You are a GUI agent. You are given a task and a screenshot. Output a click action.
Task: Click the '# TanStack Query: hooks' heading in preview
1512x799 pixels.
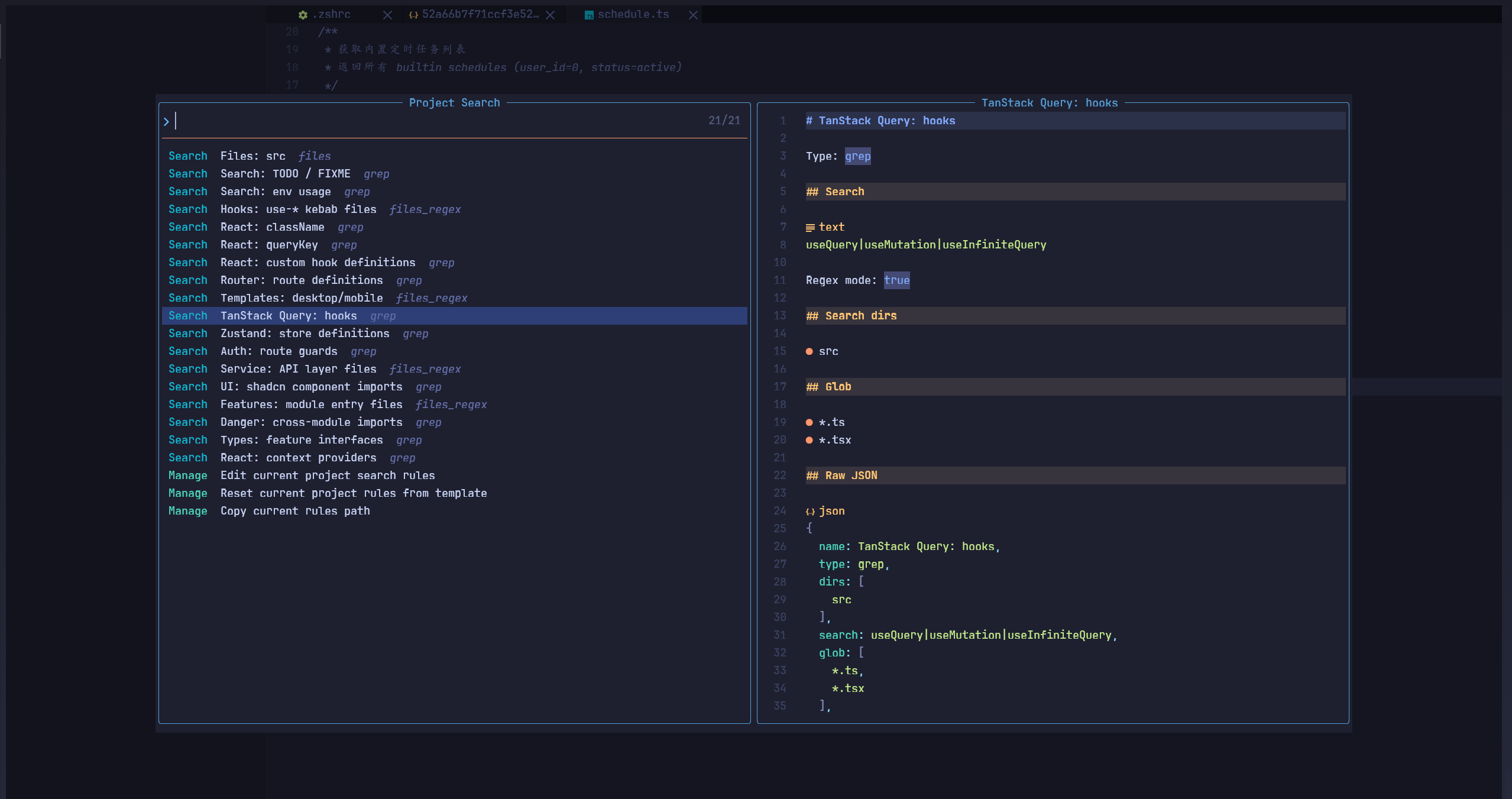pyautogui.click(x=880, y=121)
